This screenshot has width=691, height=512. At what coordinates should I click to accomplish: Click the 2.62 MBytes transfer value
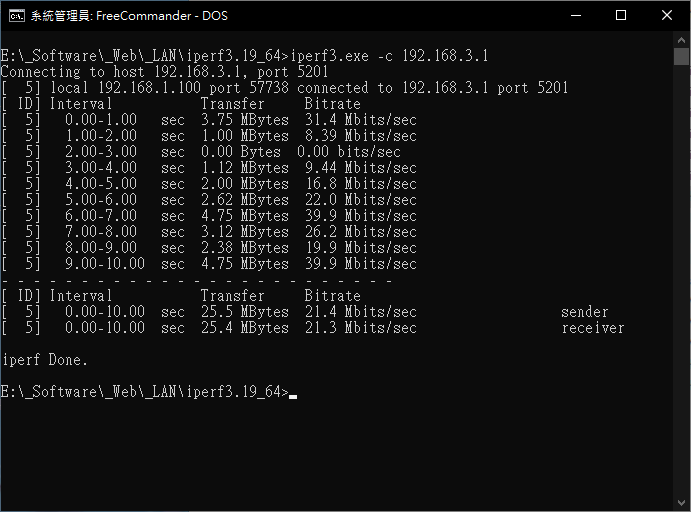pos(245,200)
